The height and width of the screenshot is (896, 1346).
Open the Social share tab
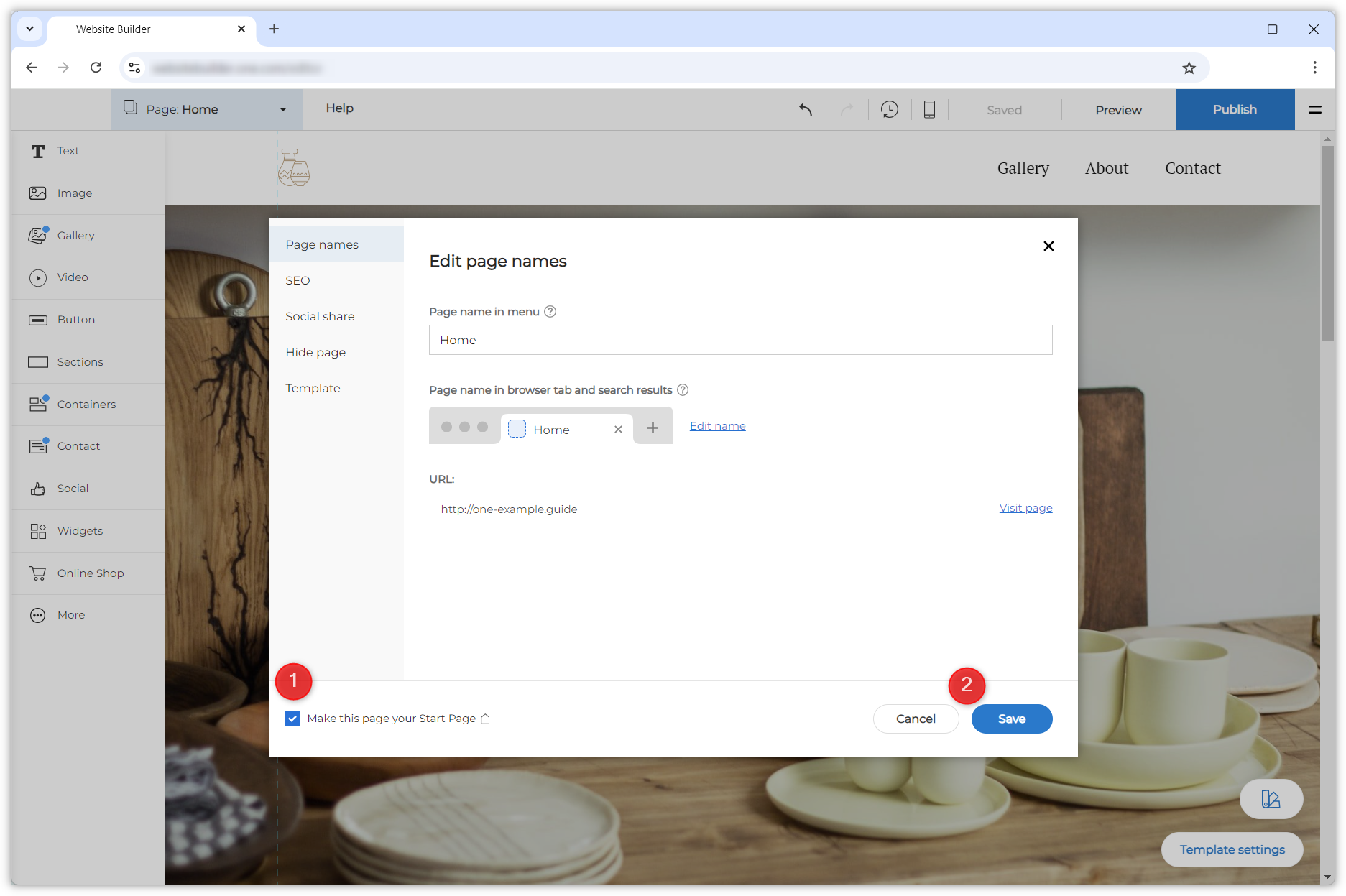320,316
